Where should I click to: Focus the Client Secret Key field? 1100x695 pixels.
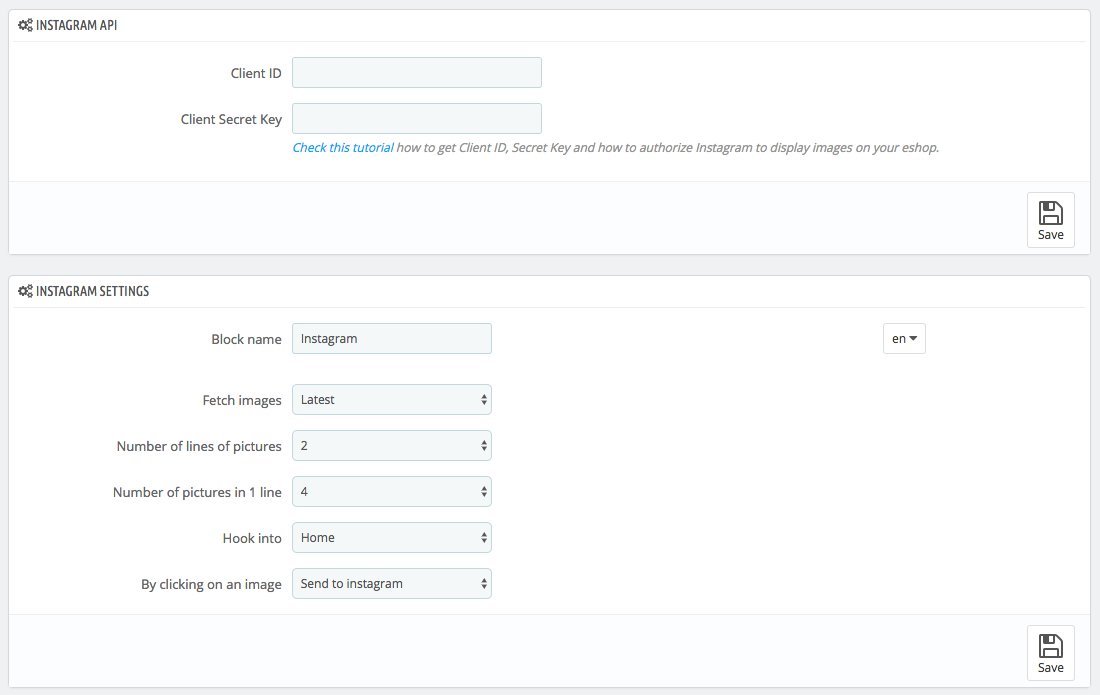(417, 119)
